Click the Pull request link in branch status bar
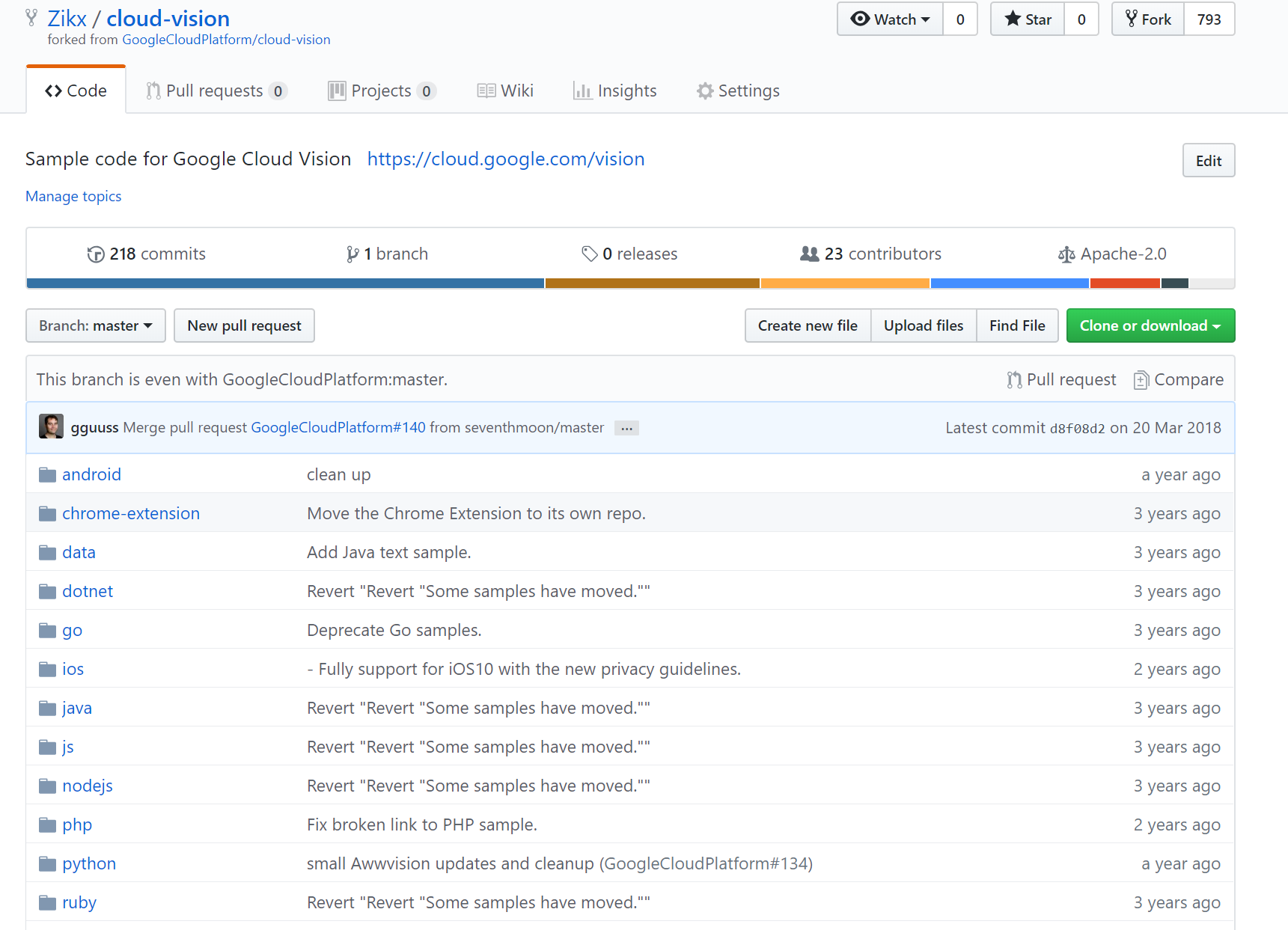1288x930 pixels. 1062,379
